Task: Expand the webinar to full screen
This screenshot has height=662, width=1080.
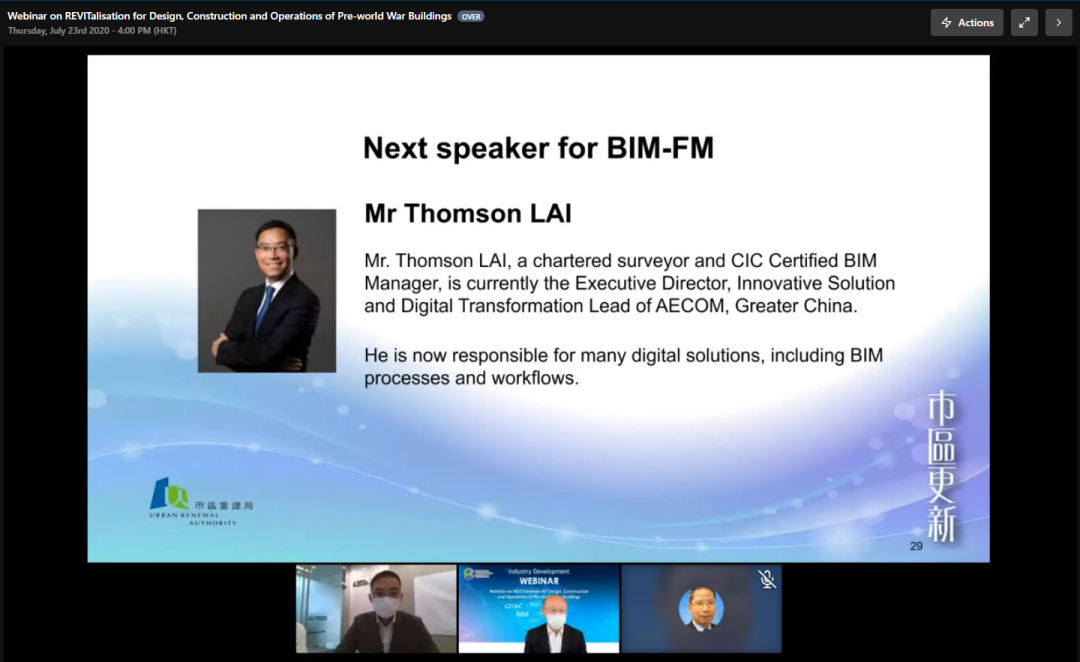Action: (x=1024, y=23)
